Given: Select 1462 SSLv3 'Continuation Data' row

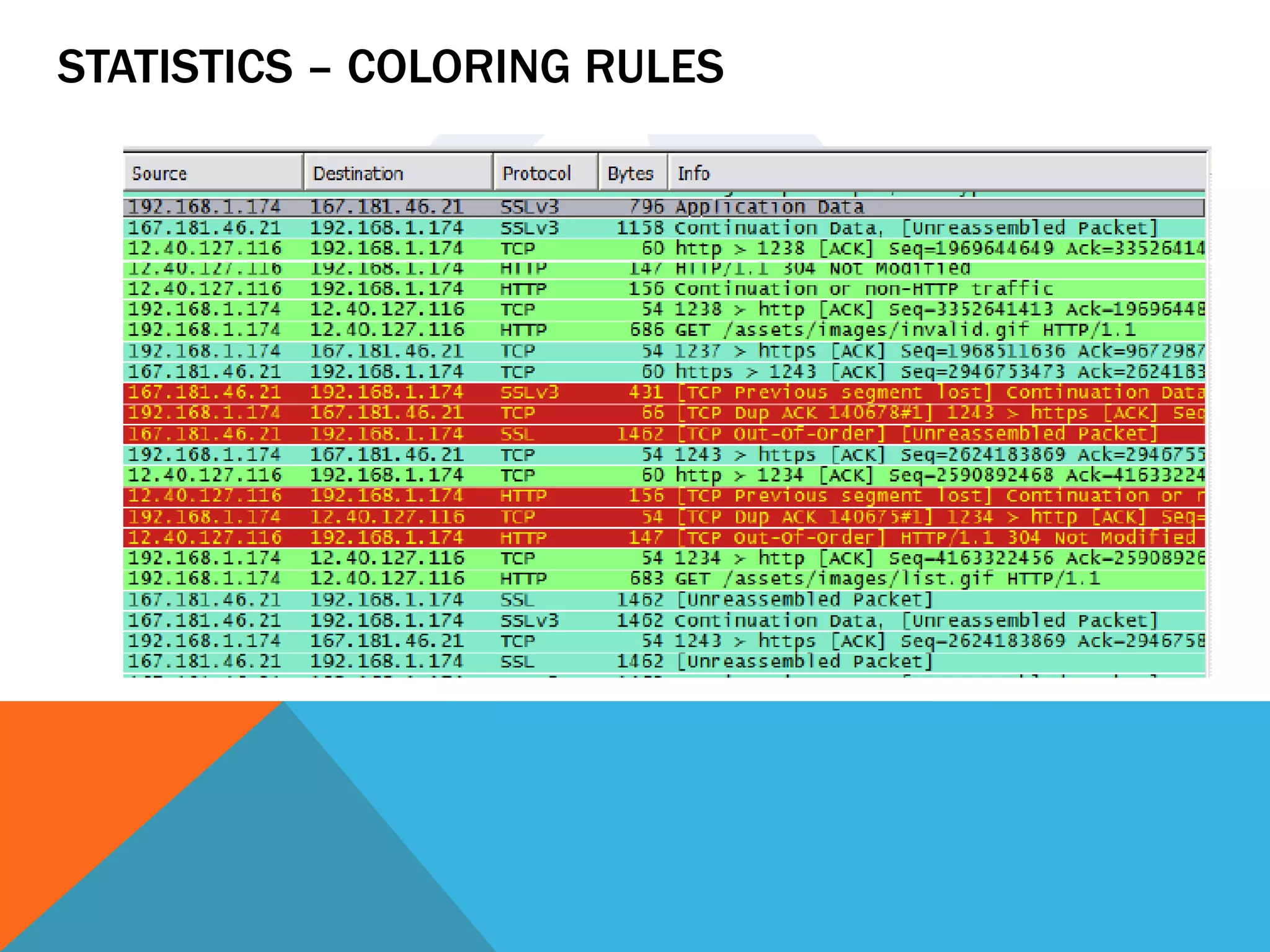Looking at the screenshot, I should 664,620.
